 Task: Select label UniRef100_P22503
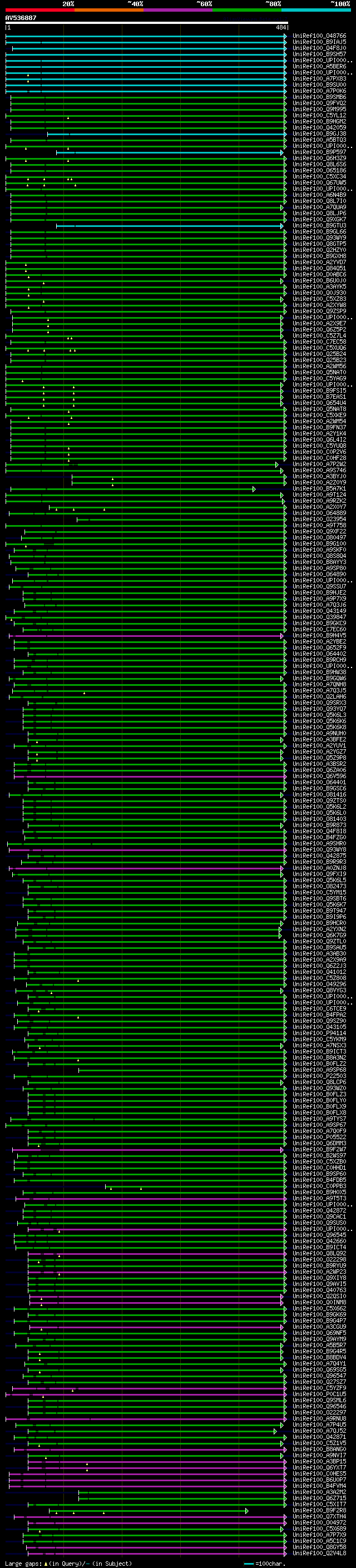point(319,1076)
